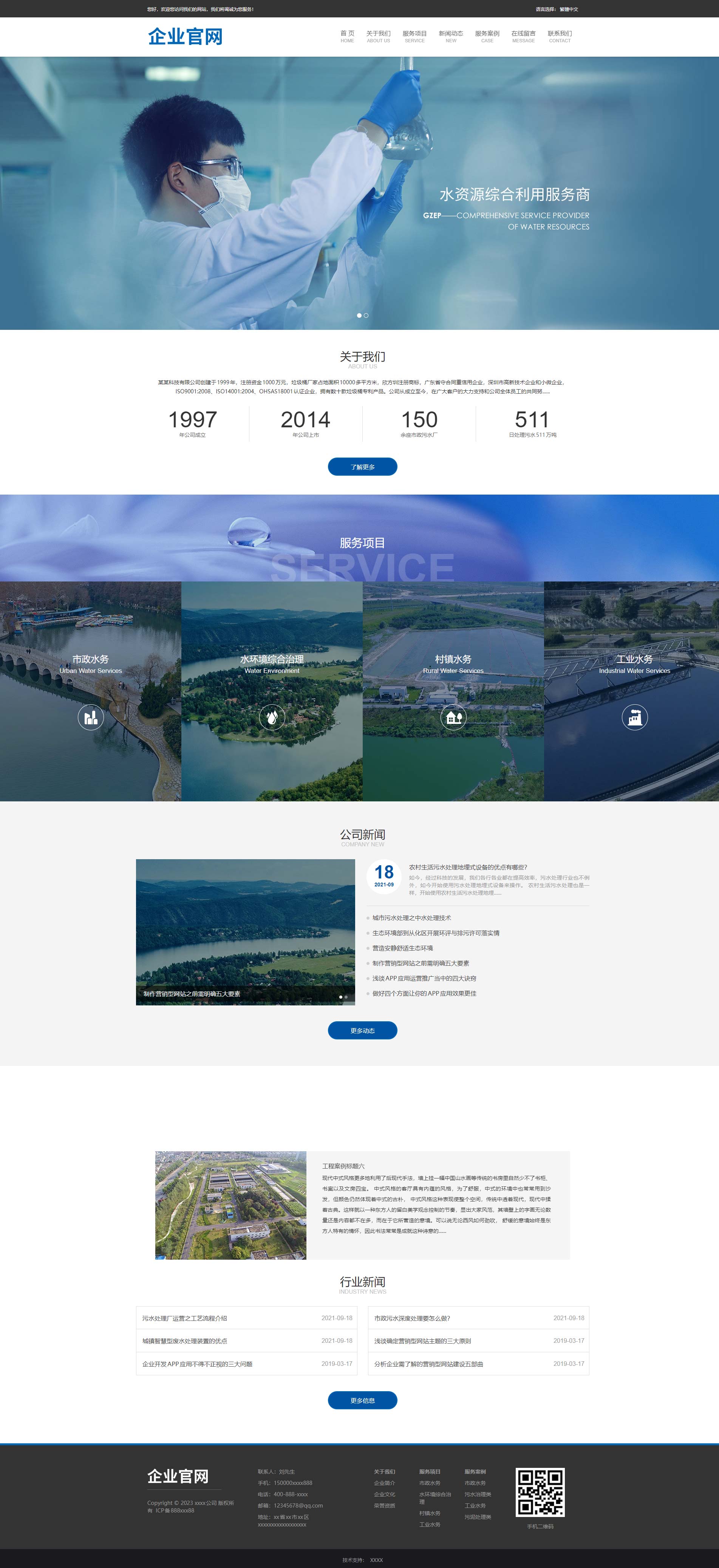Navigate to 服务案例 CASE menu item
Image resolution: width=719 pixels, height=1568 pixels.
pyautogui.click(x=487, y=37)
